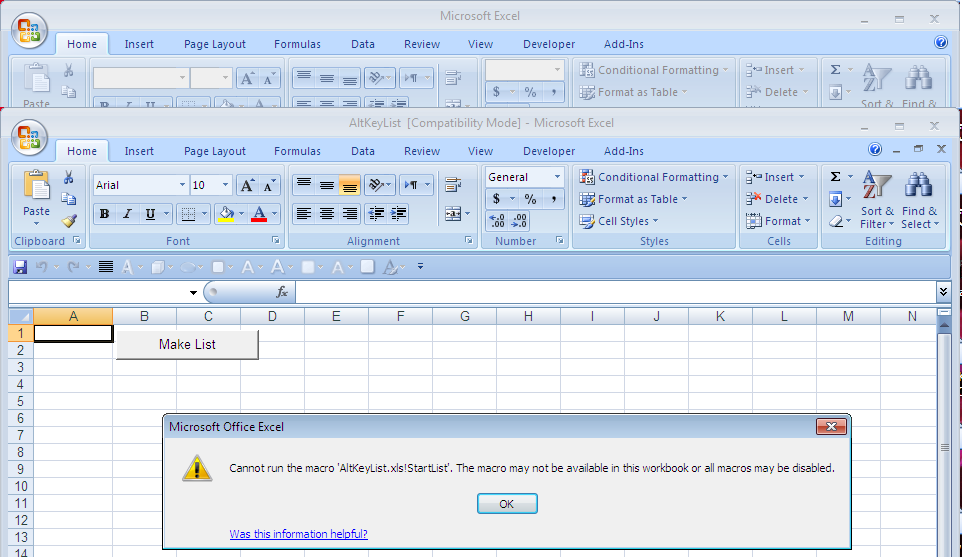The width and height of the screenshot is (962, 557).
Task: Click the Paste icon in AltKeyList window
Action: 36,185
